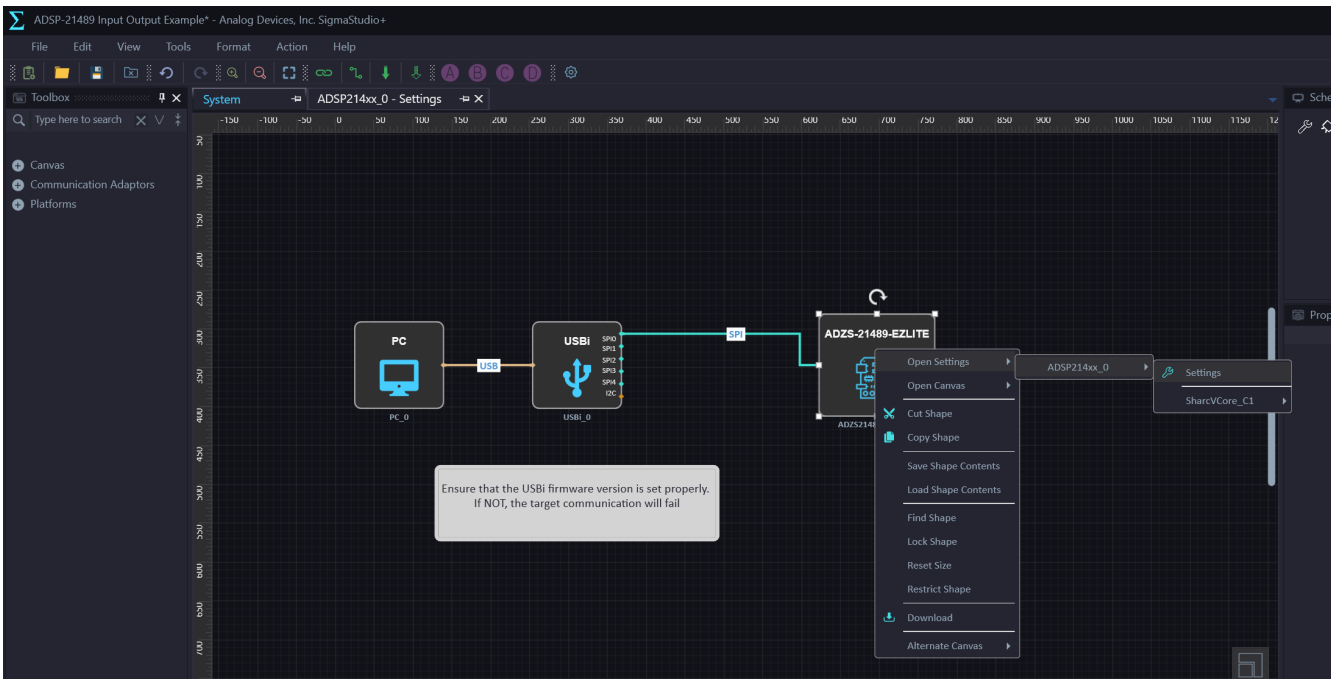1339x690 pixels.
Task: Click the wrench icon in right panel
Action: (x=1304, y=126)
